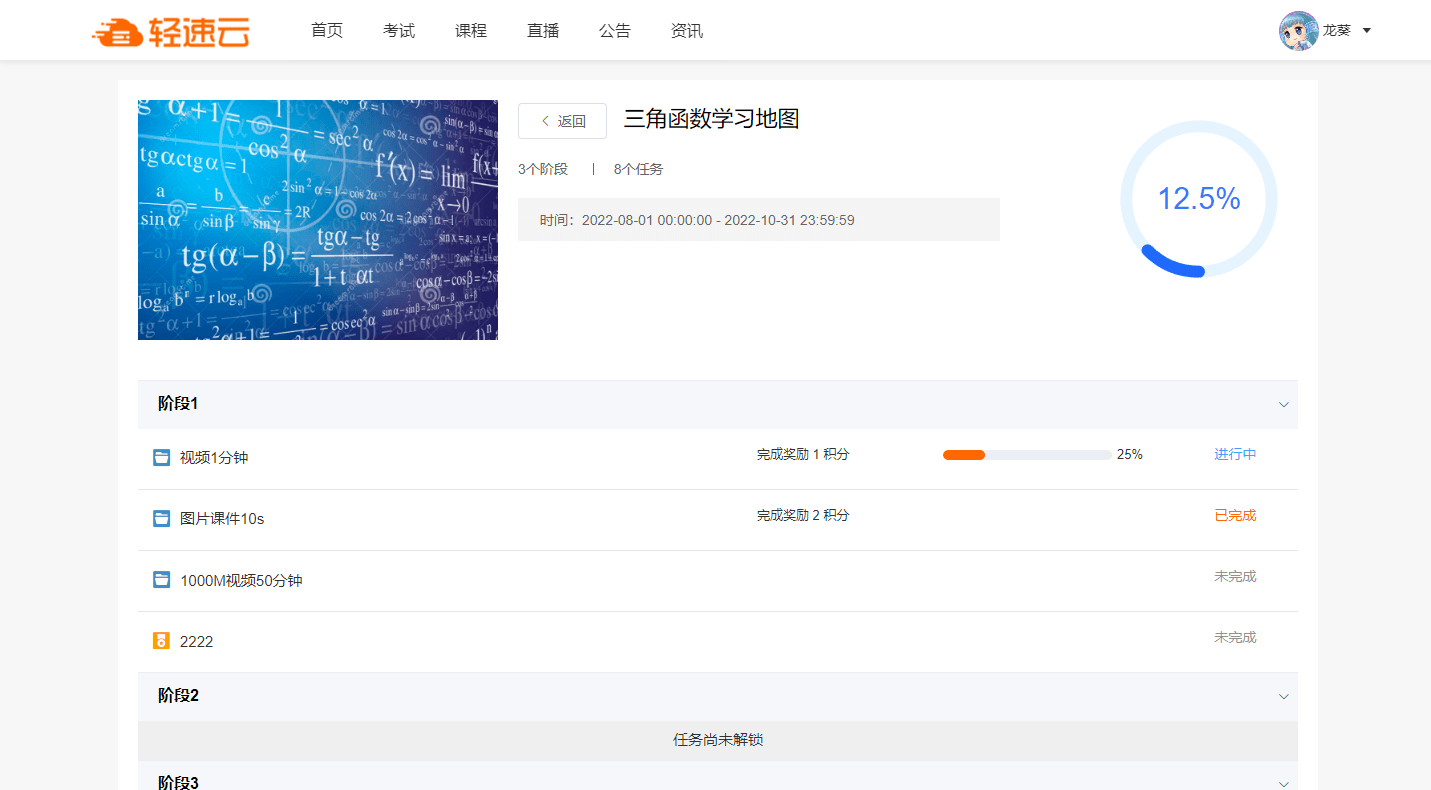Click the course time range text

697,220
